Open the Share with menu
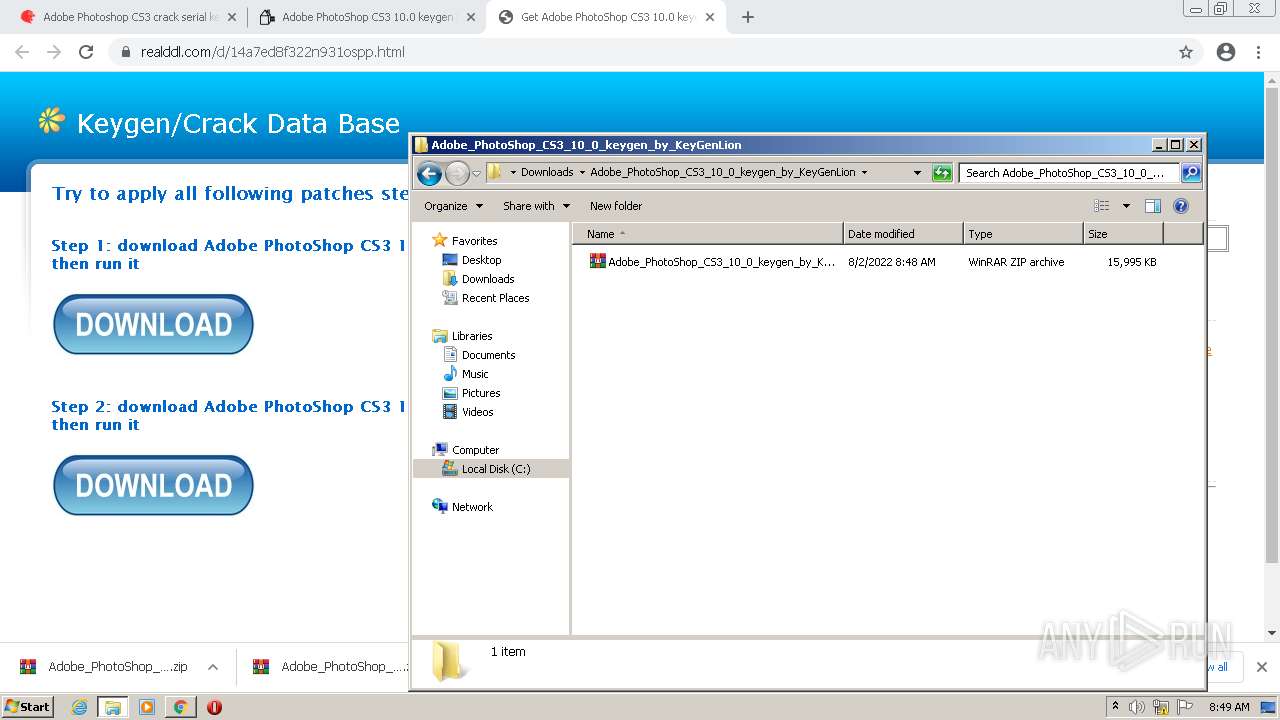The height and width of the screenshot is (720, 1280). [x=536, y=206]
